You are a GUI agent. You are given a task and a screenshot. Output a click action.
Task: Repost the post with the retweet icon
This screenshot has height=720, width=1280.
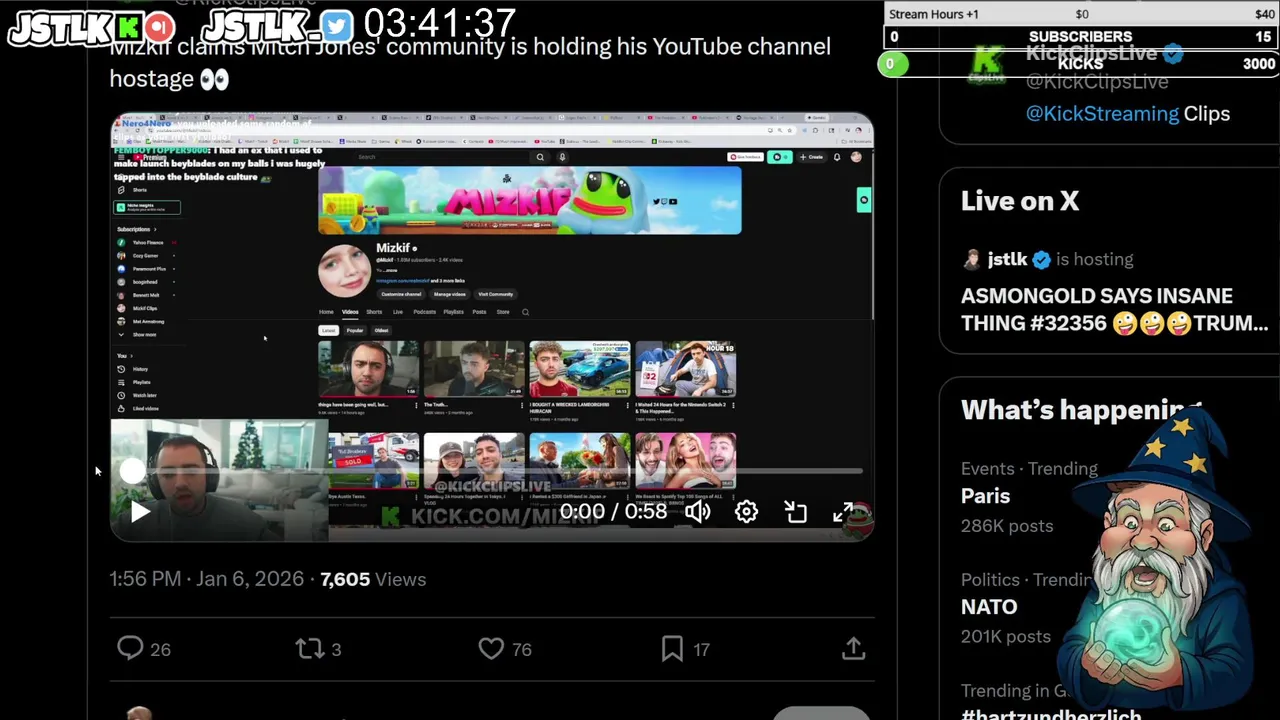[x=310, y=649]
